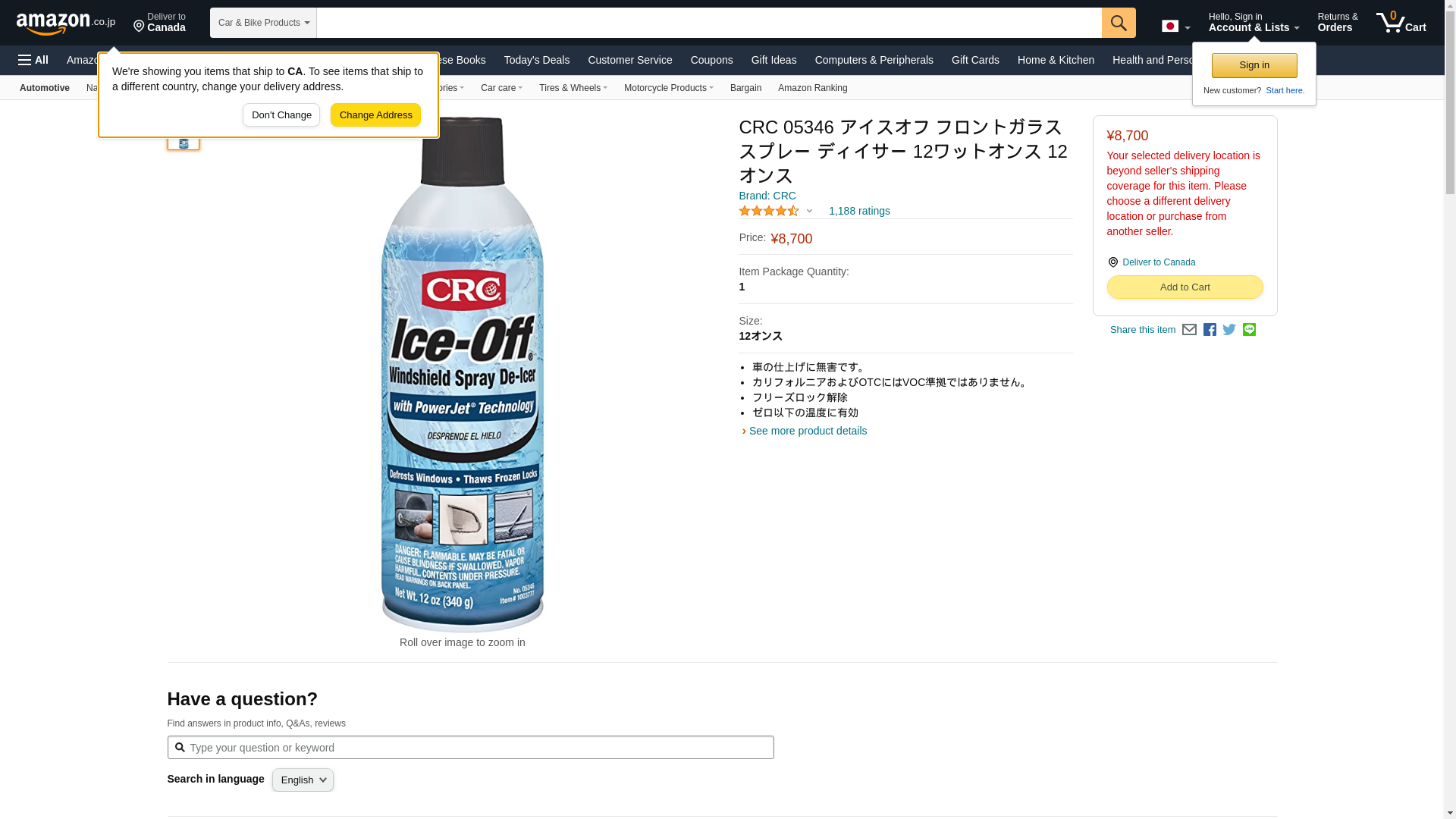1456x819 pixels.
Task: Open the 1,188 ratings link
Action: [x=859, y=211]
